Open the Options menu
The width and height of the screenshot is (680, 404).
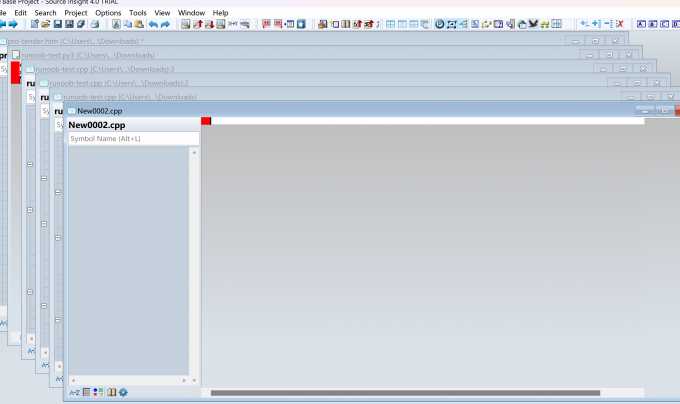click(108, 13)
